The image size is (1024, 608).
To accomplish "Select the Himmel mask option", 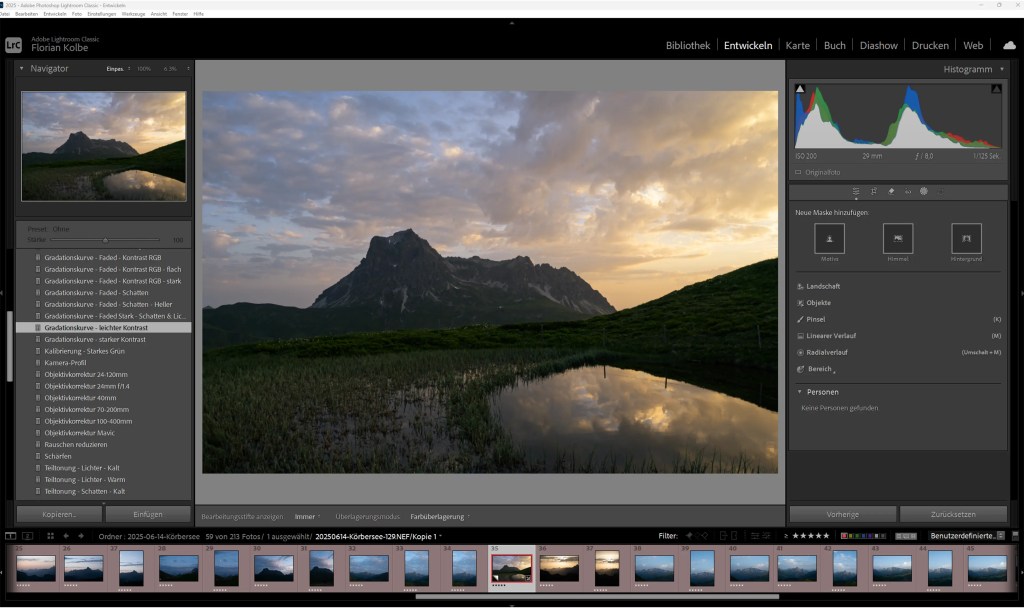I will click(x=896, y=240).
